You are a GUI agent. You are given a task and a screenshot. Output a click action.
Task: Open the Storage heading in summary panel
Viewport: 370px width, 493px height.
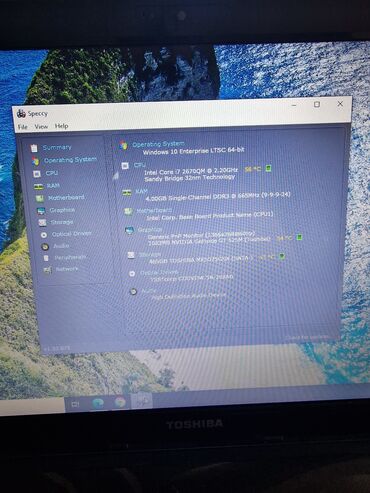(150, 254)
